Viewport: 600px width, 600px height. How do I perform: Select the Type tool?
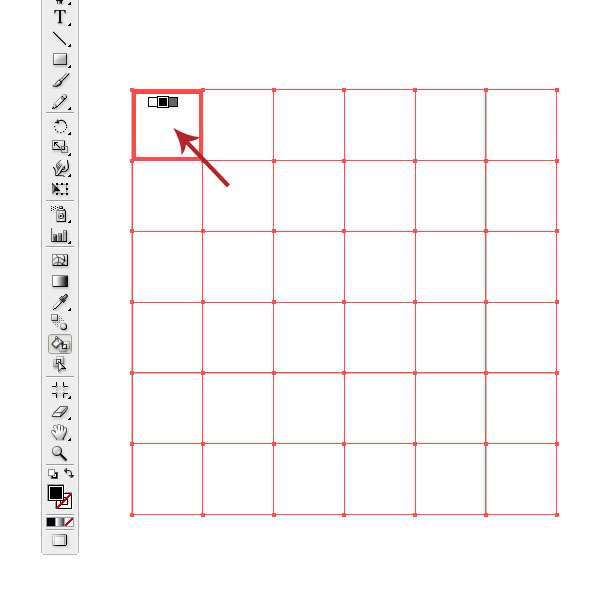click(x=60, y=17)
